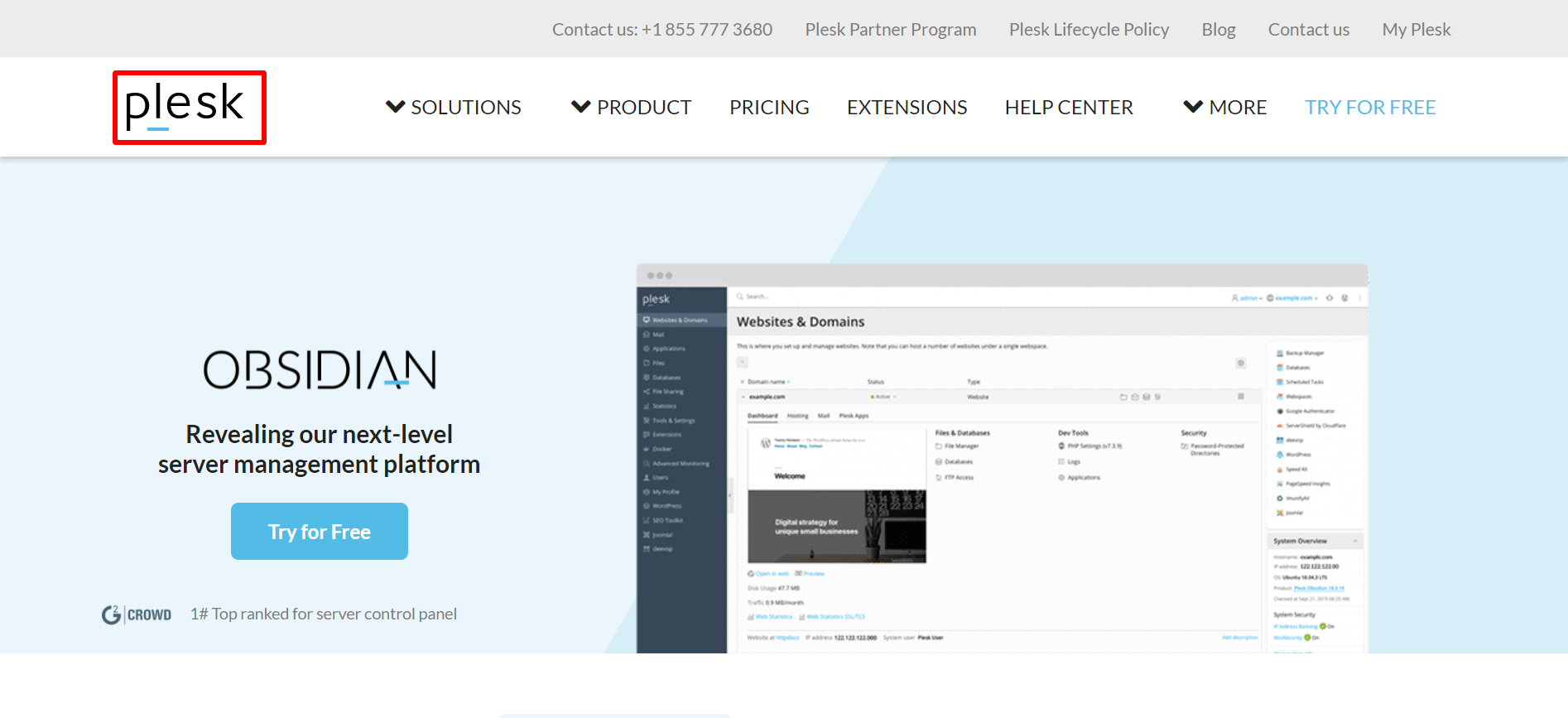Click "Revealing our next-level" headline
The width and height of the screenshot is (1568, 718).
click(x=320, y=434)
